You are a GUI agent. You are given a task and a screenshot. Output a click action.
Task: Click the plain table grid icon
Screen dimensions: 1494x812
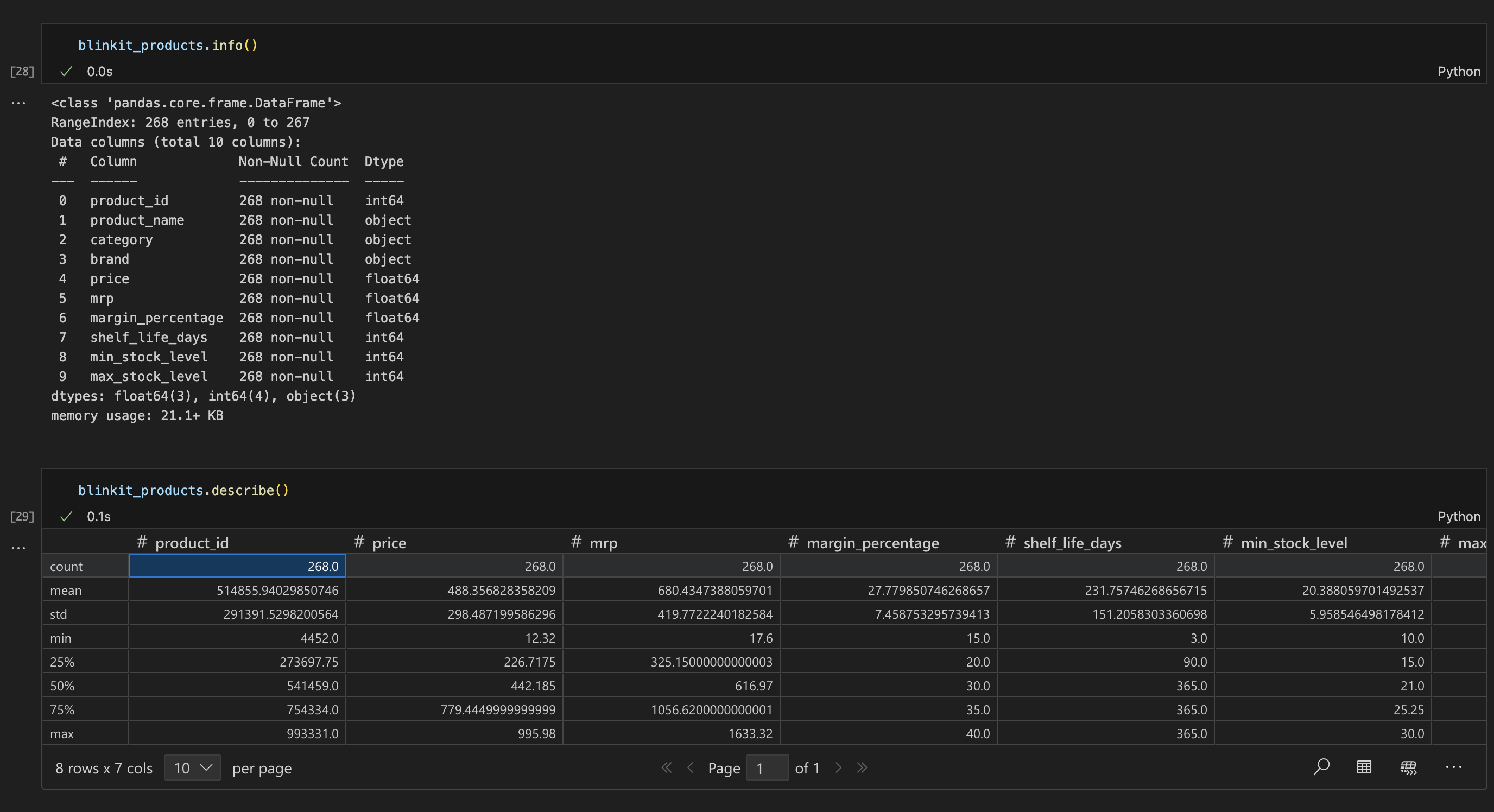click(1364, 767)
